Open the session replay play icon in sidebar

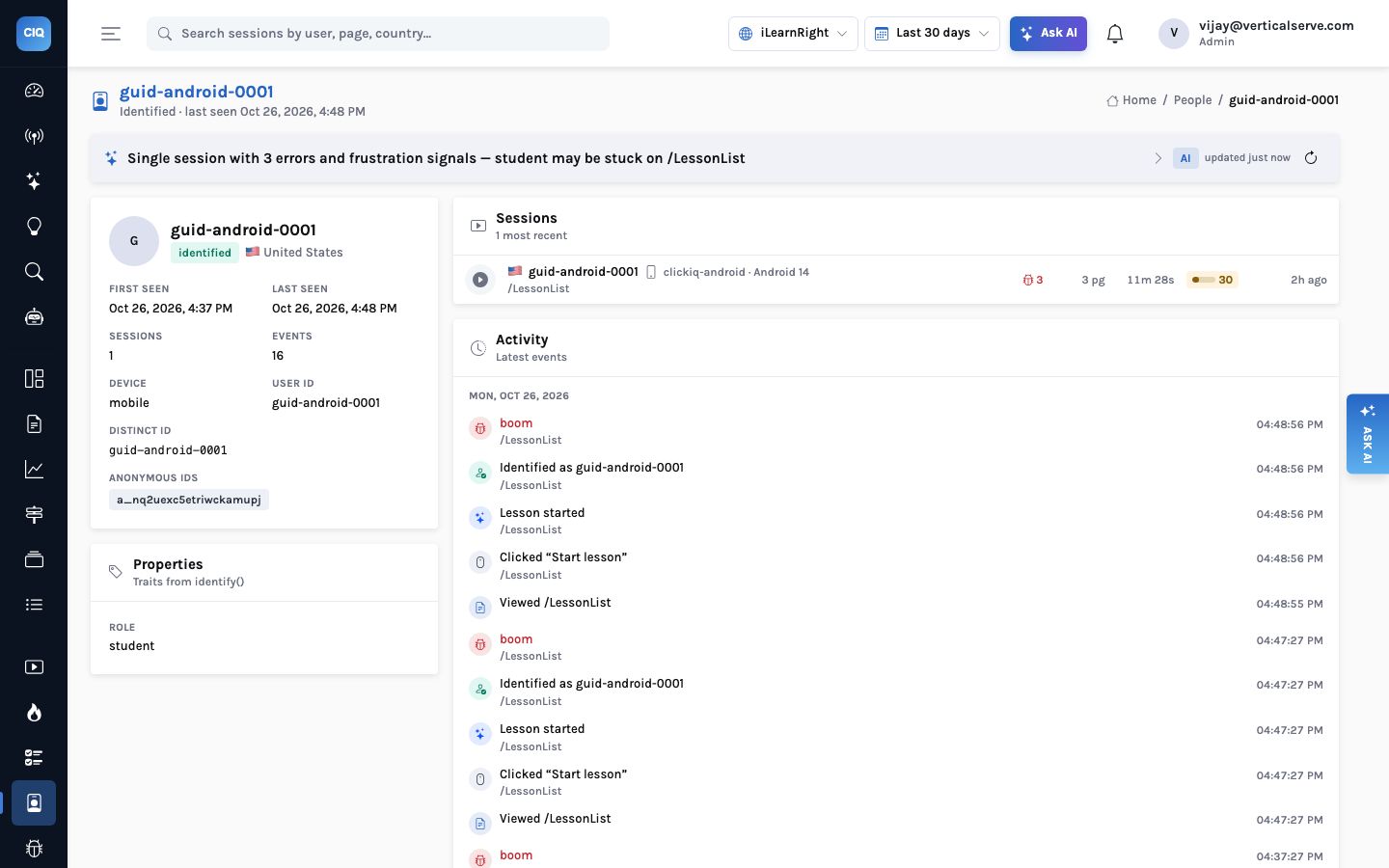click(x=34, y=667)
